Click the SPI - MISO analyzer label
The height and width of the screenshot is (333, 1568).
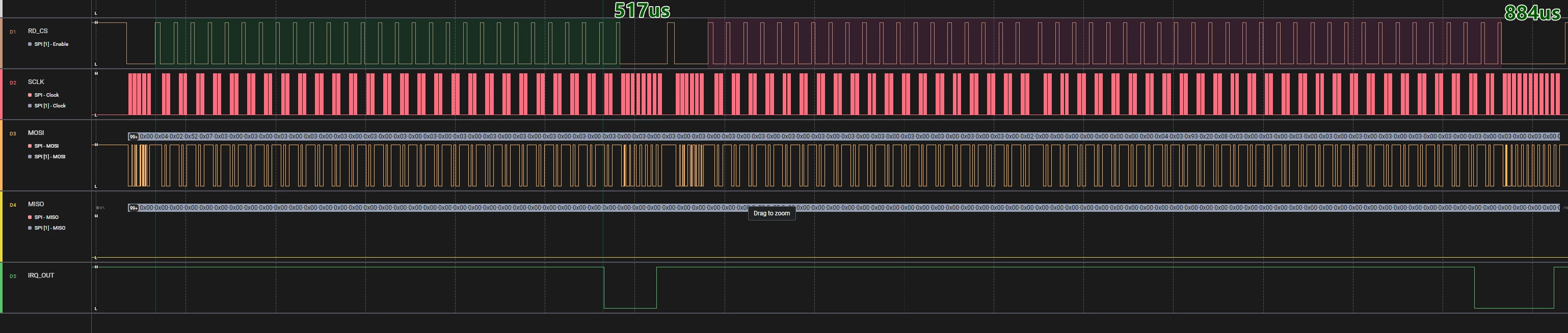46,217
